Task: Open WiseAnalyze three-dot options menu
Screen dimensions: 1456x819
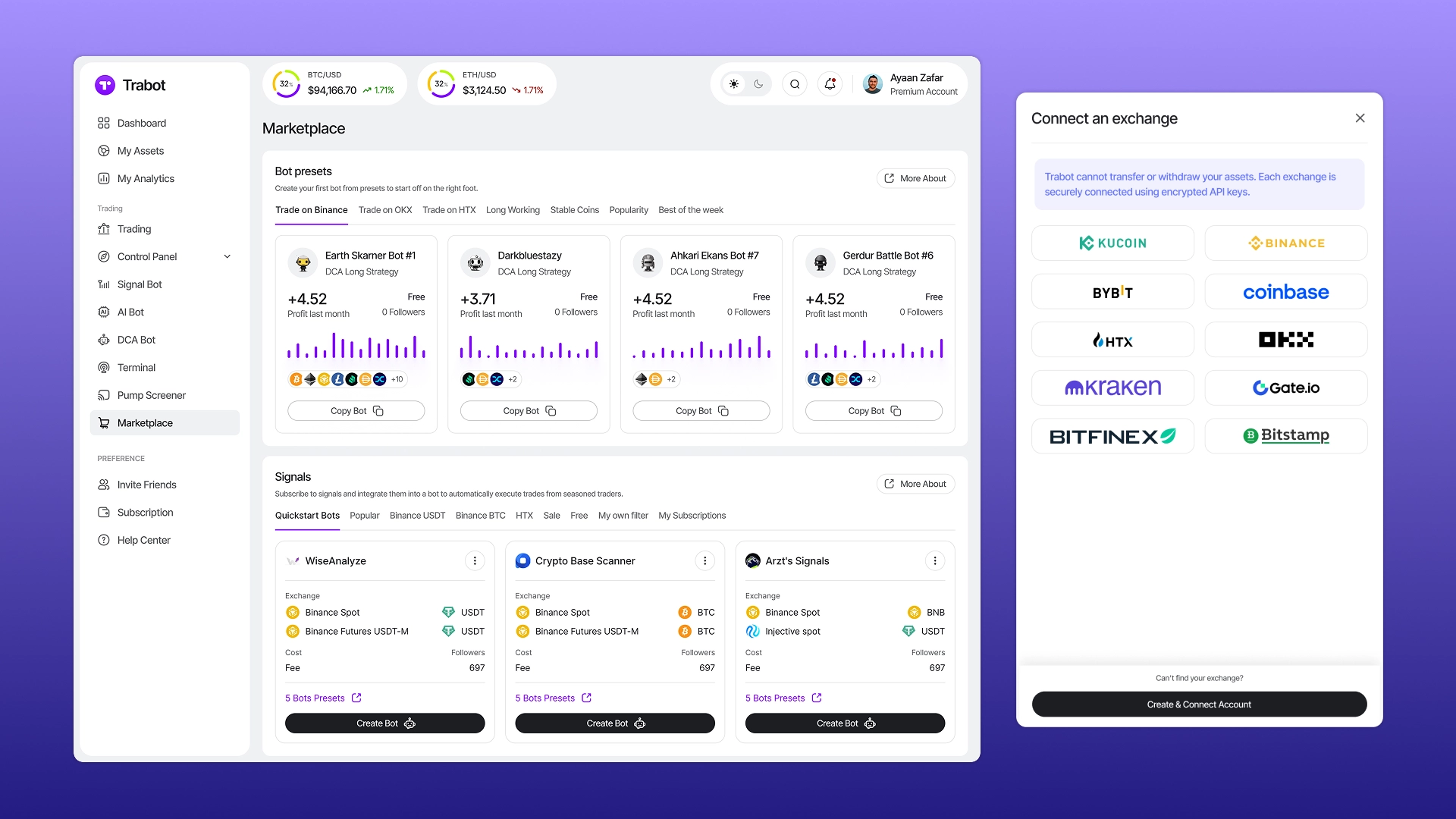Action: pos(475,560)
